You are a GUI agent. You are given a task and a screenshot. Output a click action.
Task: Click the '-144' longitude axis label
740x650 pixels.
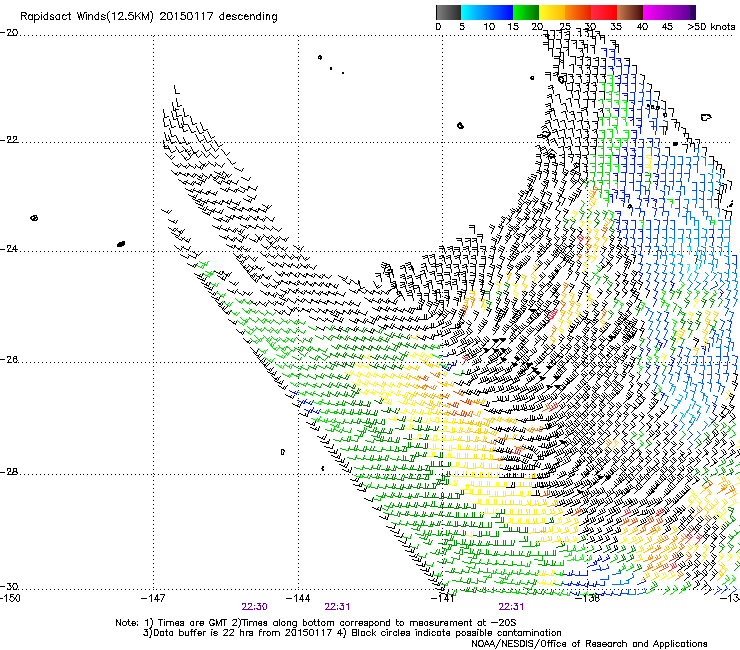tap(298, 599)
